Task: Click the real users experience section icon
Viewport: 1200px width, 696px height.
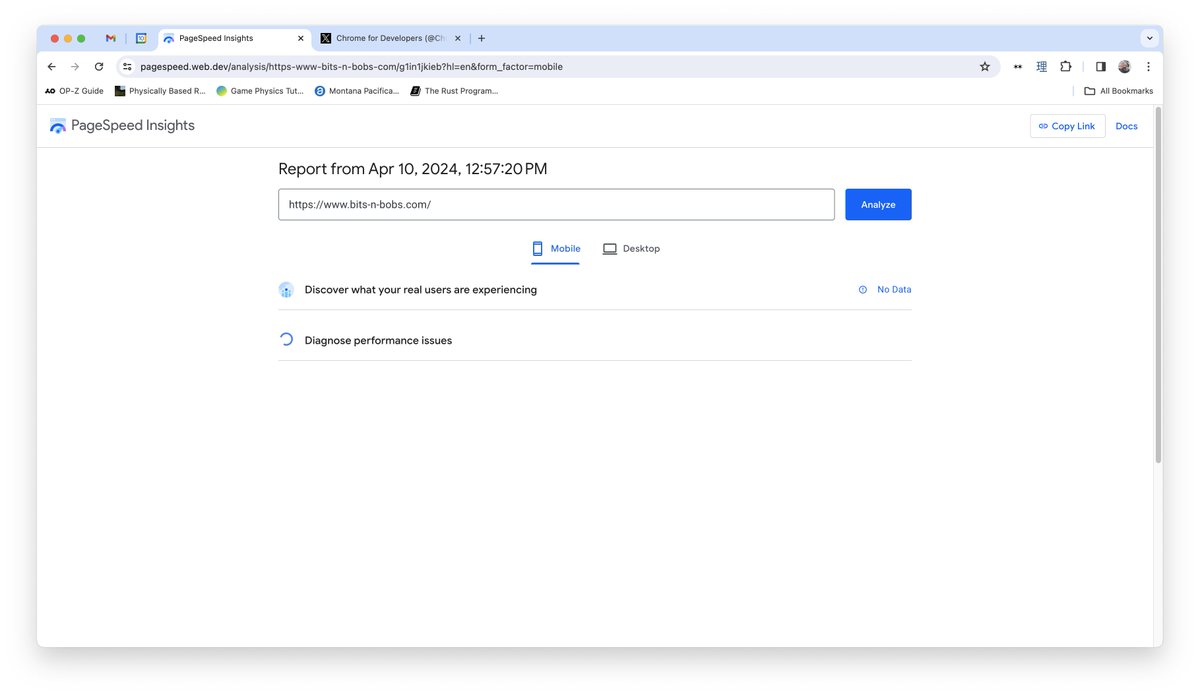Action: pyautogui.click(x=286, y=290)
